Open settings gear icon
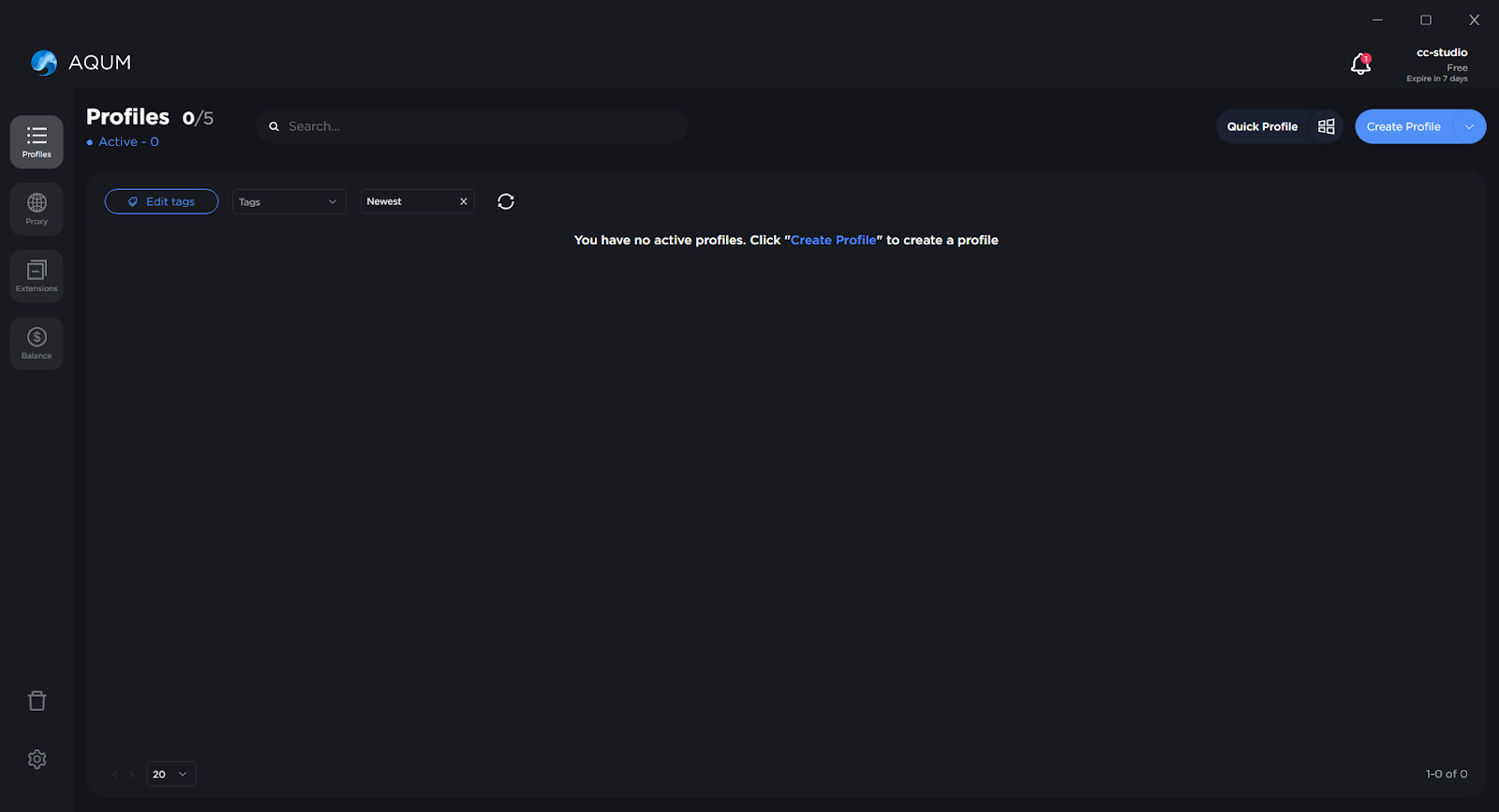The height and width of the screenshot is (812, 1499). [x=37, y=760]
